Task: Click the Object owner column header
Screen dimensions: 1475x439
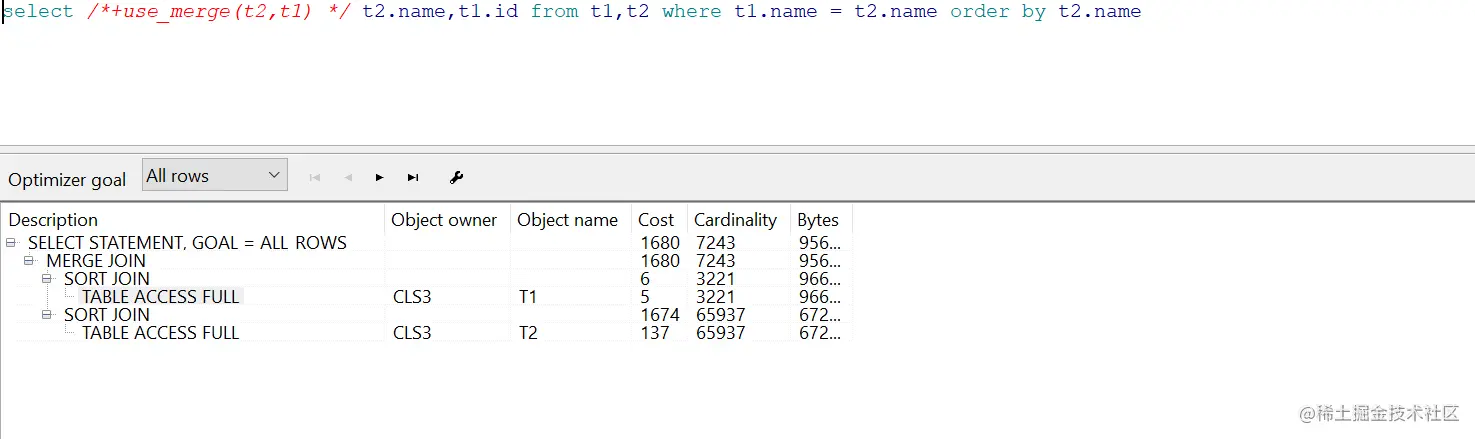Action: tap(445, 220)
